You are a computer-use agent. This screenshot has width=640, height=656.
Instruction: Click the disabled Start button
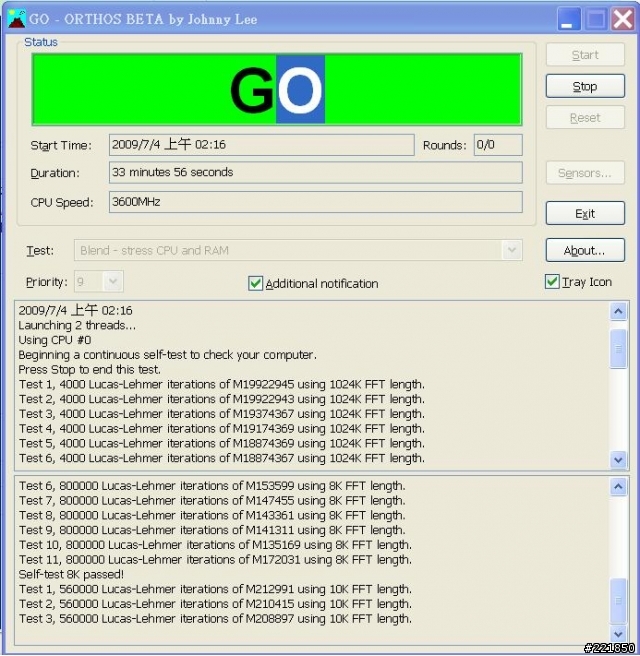[585, 55]
